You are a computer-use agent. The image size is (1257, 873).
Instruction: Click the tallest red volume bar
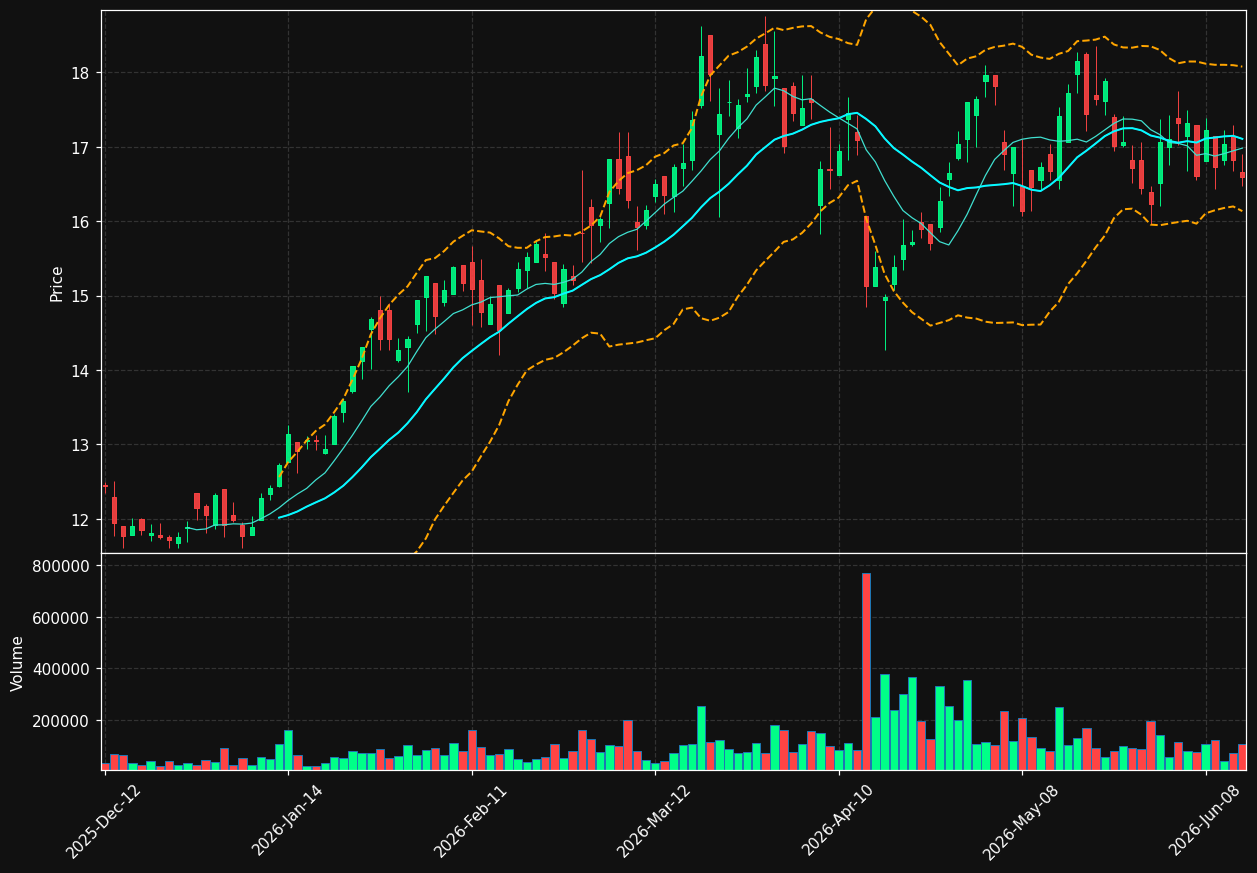(x=866, y=671)
